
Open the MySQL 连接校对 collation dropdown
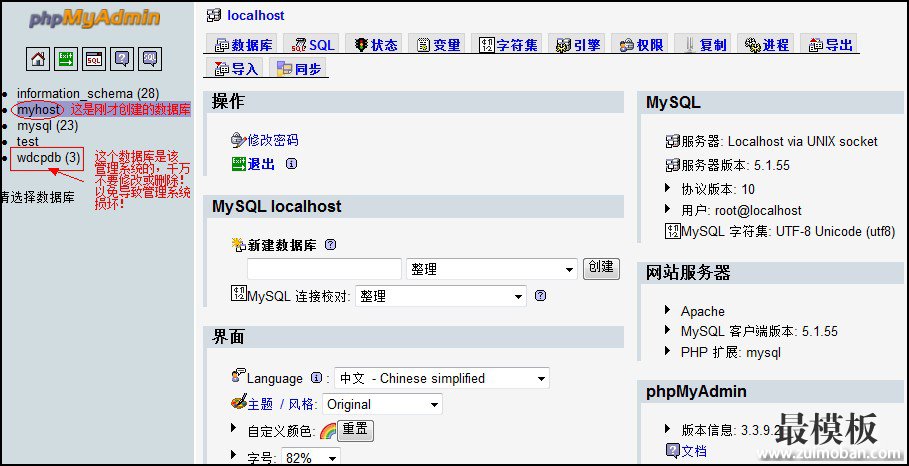click(x=441, y=296)
